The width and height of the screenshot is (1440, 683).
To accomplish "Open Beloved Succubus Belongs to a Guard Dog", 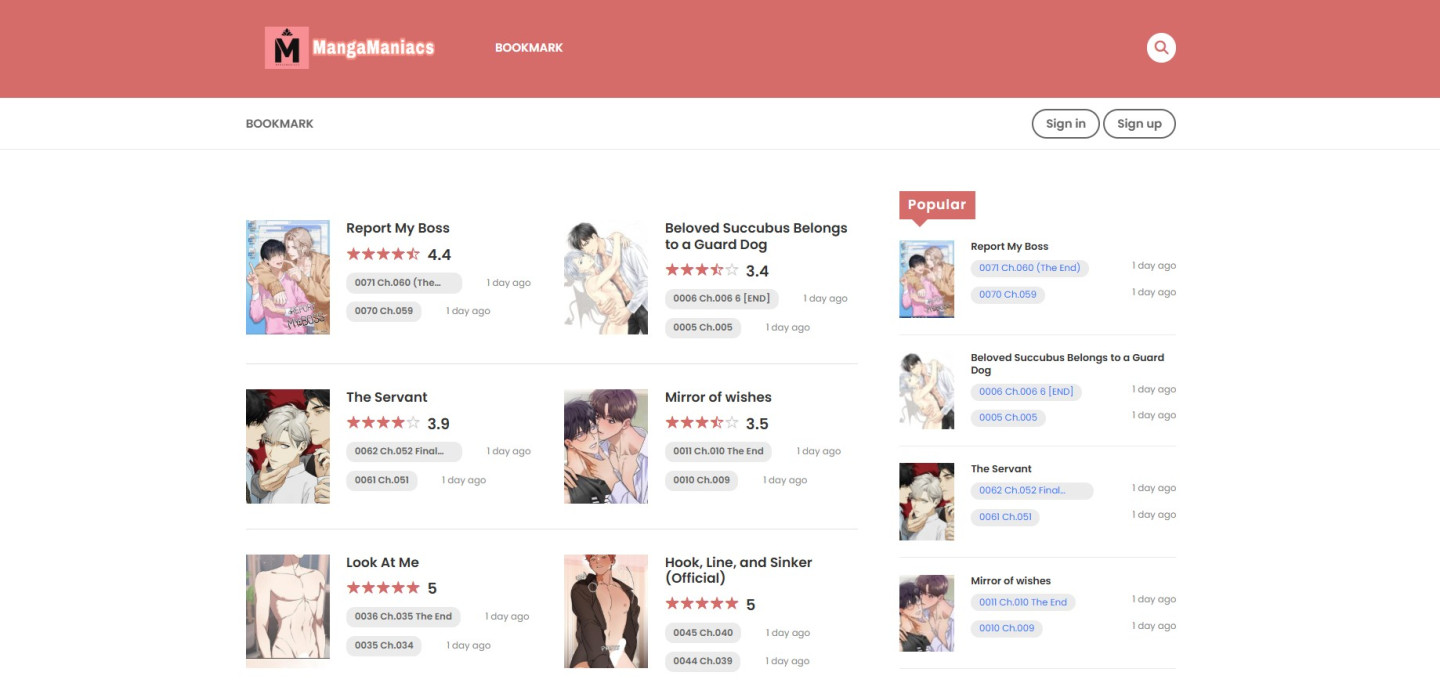I will (x=754, y=235).
